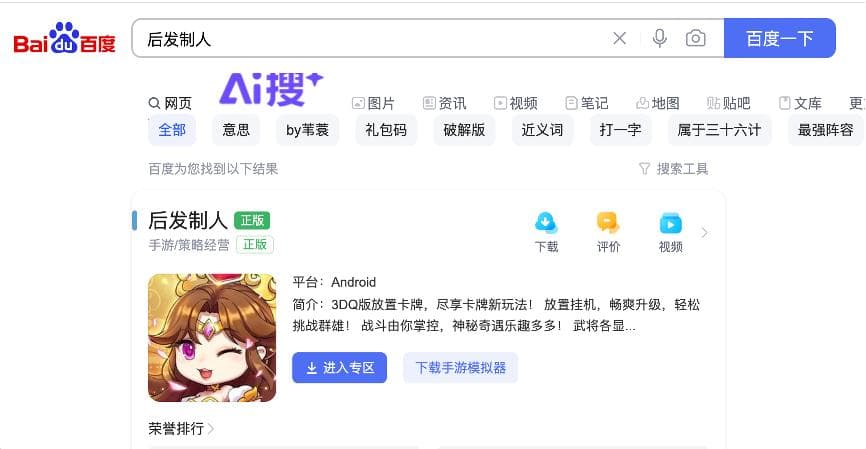This screenshot has width=866, height=449.
Task: Click the 进入专区 button
Action: click(x=339, y=368)
